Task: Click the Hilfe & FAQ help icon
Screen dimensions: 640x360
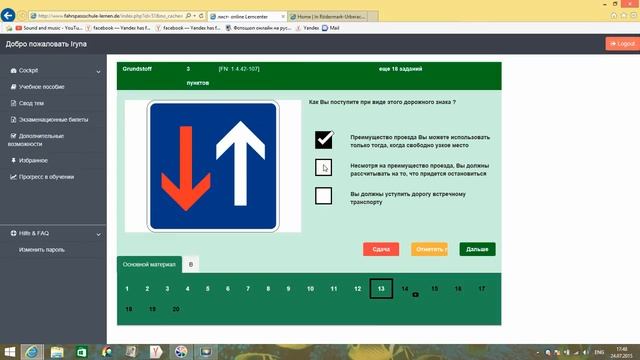Action: pos(13,233)
